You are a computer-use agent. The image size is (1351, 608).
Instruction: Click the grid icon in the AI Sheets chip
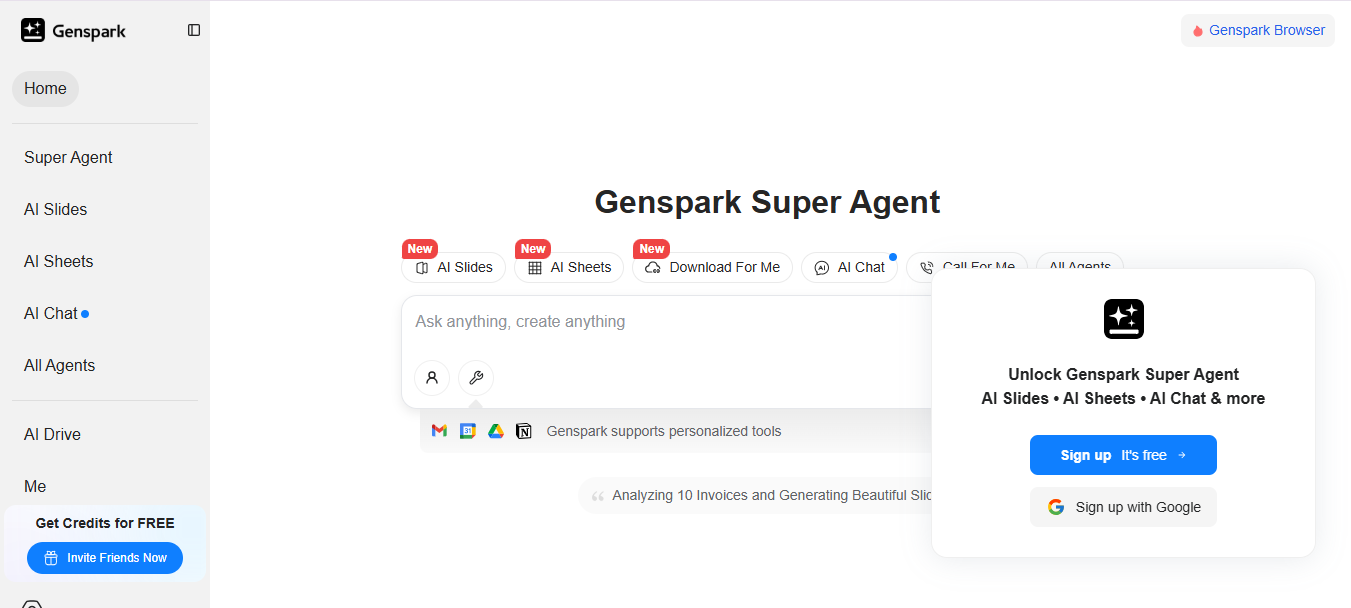535,268
